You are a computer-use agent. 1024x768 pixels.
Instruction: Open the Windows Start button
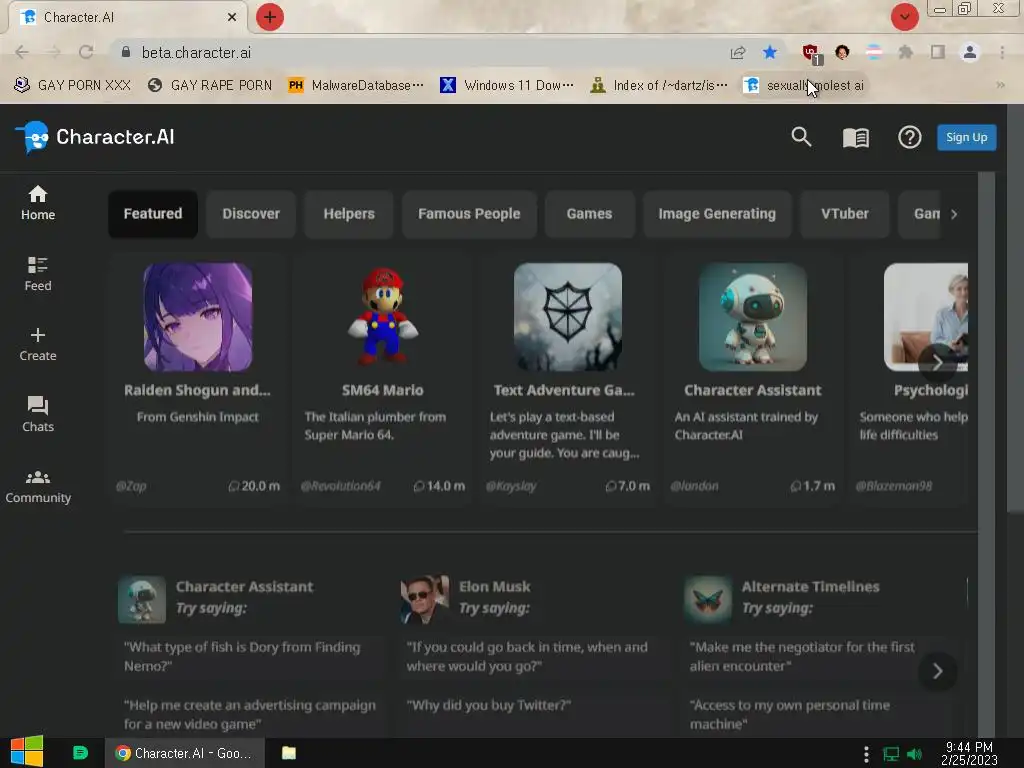tap(27, 752)
